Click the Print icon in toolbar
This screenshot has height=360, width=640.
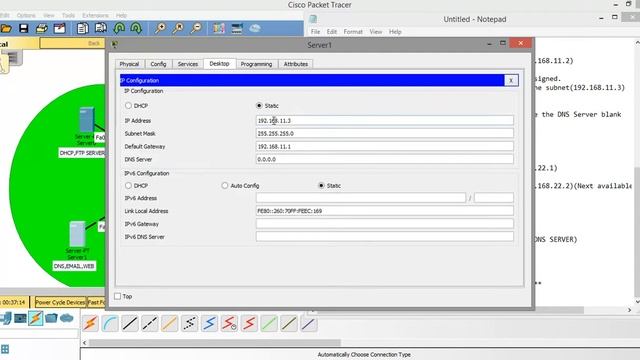[x=42, y=28]
